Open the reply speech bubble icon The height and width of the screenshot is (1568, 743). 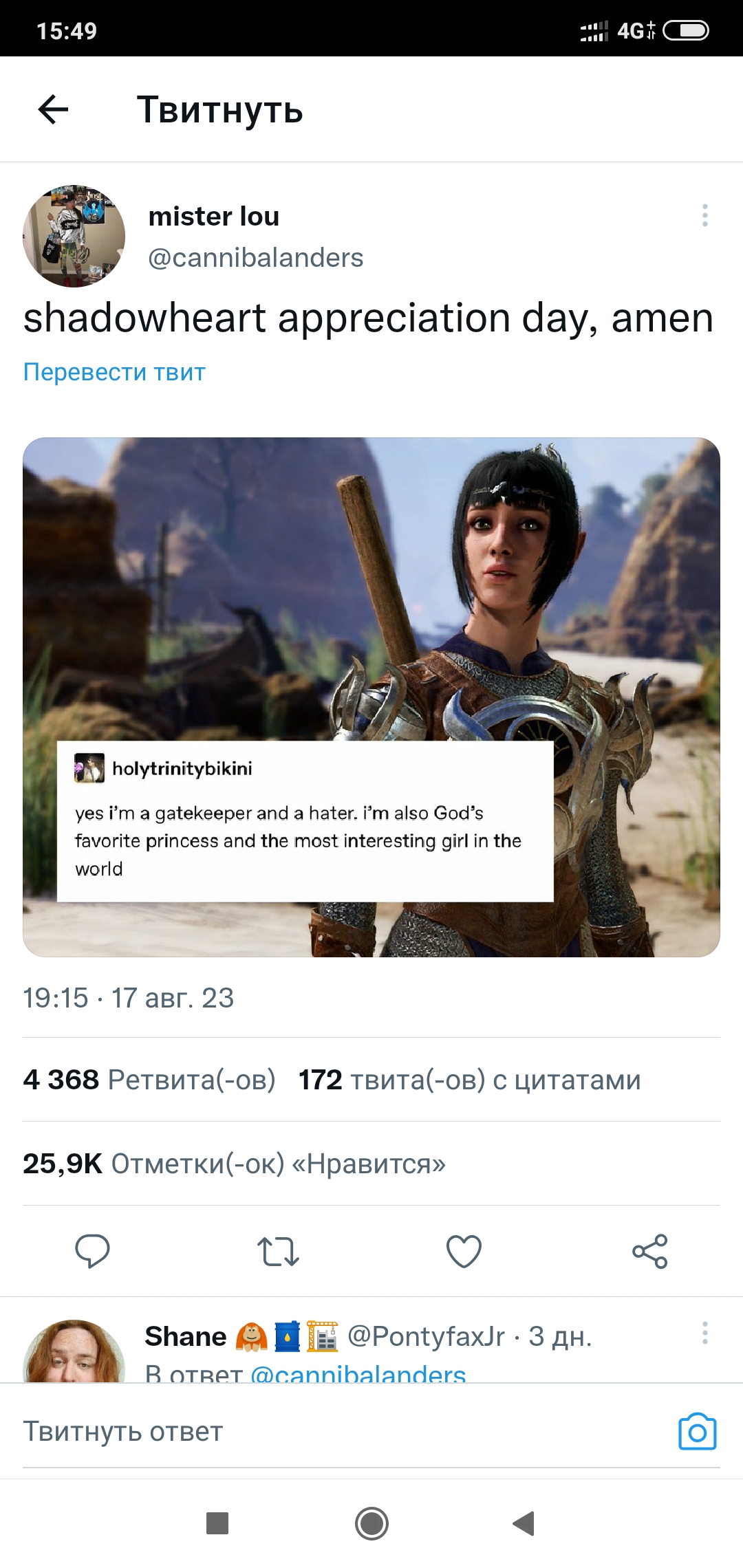[x=92, y=1251]
